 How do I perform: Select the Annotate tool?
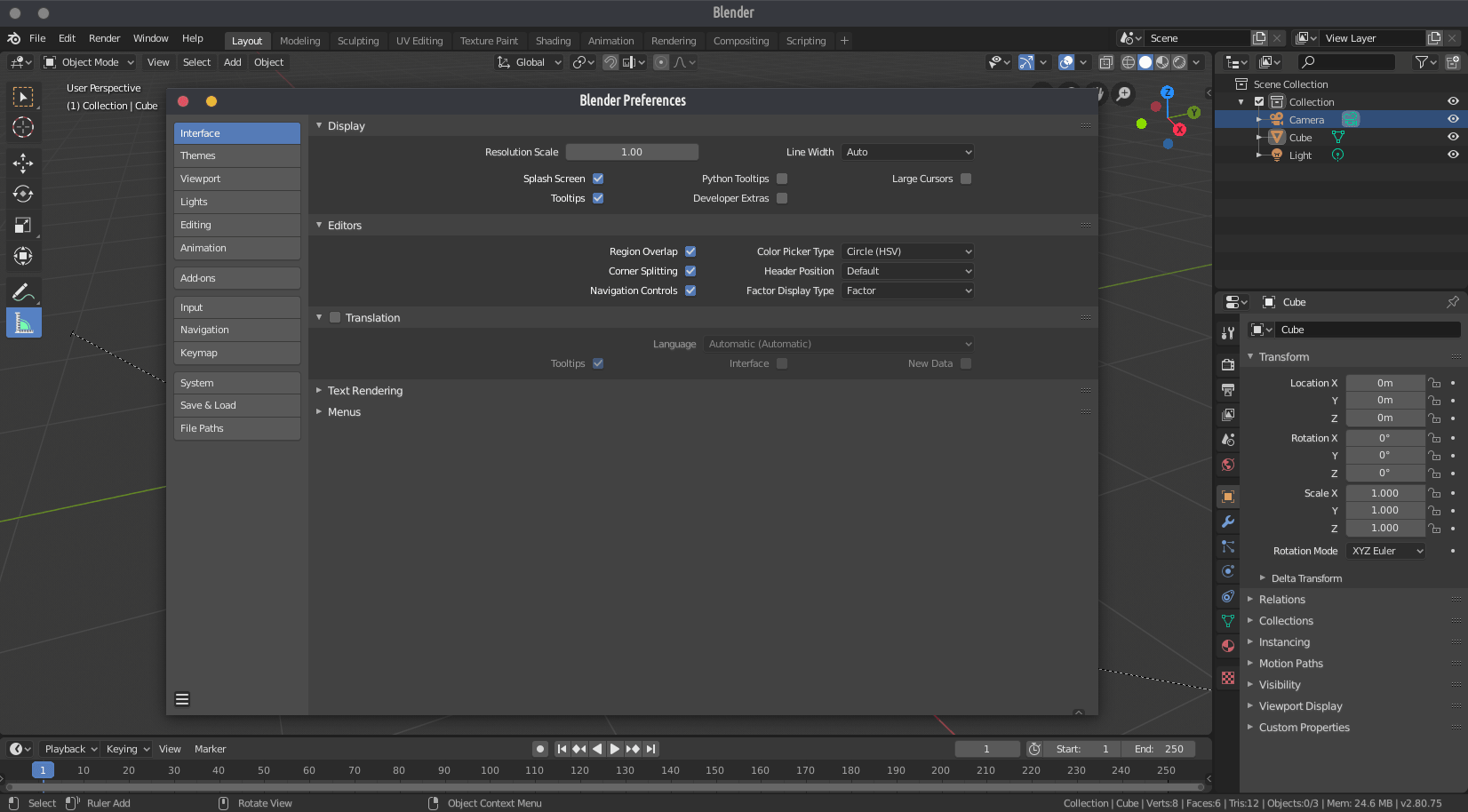pos(23,291)
